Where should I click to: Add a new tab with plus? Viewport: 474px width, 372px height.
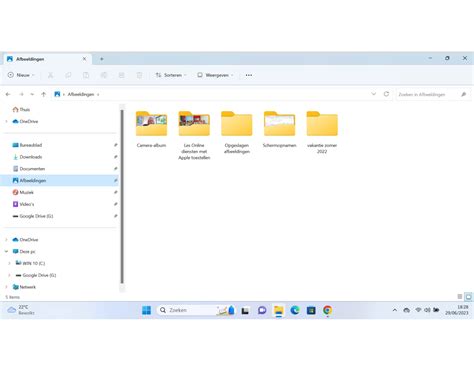coord(102,59)
